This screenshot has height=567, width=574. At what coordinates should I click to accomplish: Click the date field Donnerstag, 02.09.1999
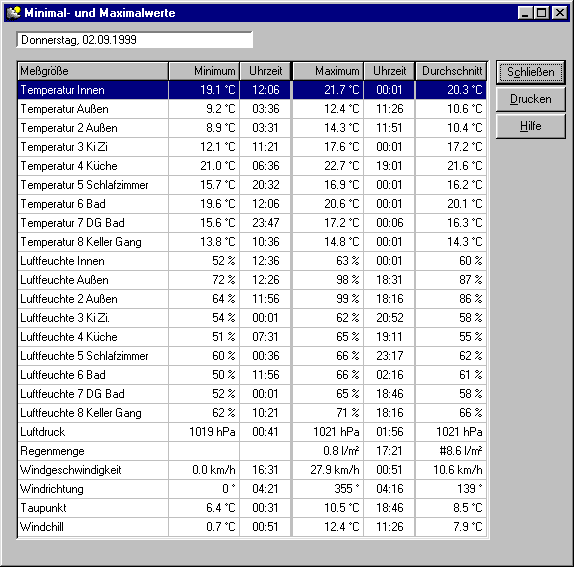click(x=134, y=40)
